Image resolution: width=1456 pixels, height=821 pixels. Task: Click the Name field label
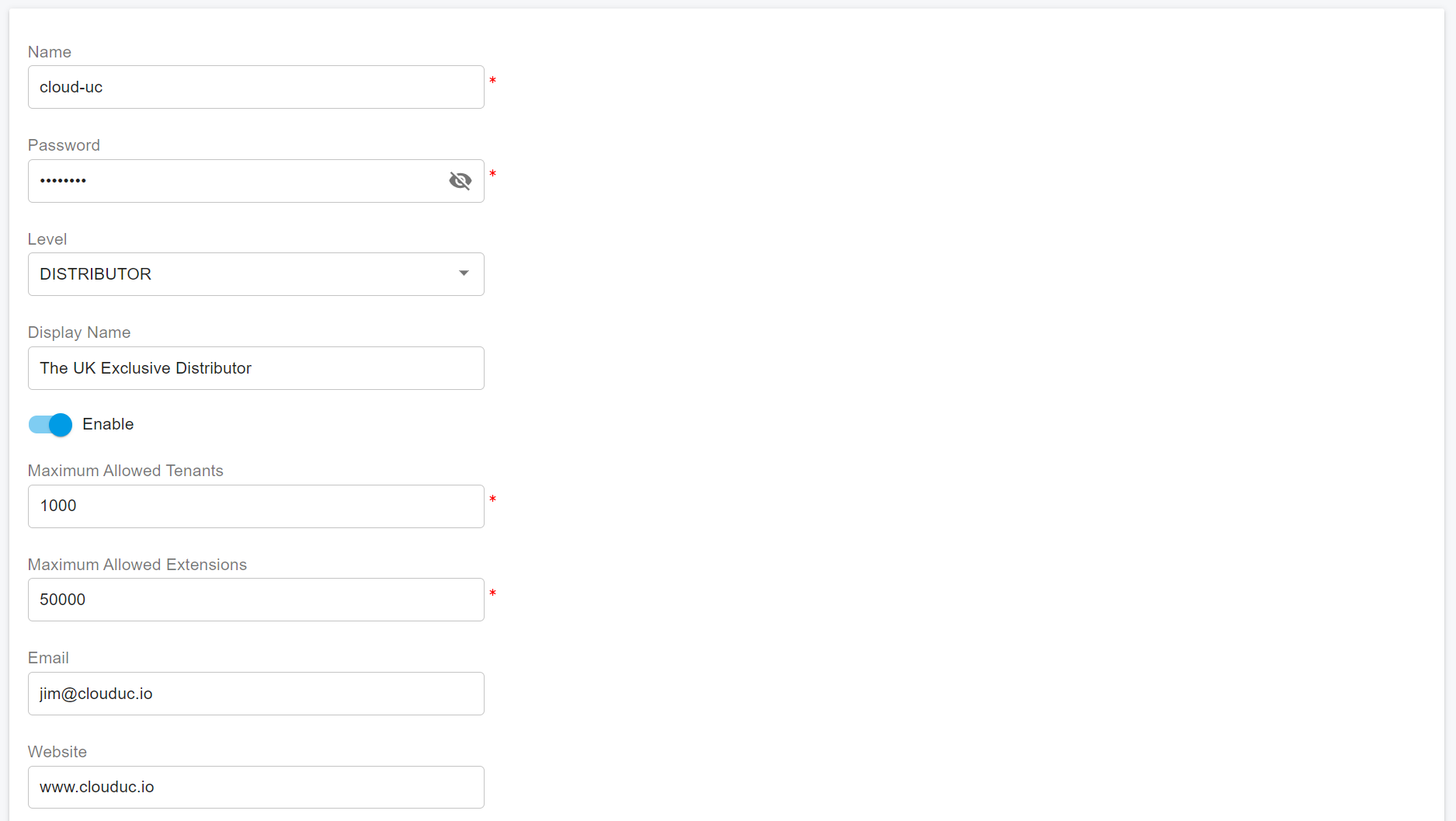point(50,52)
